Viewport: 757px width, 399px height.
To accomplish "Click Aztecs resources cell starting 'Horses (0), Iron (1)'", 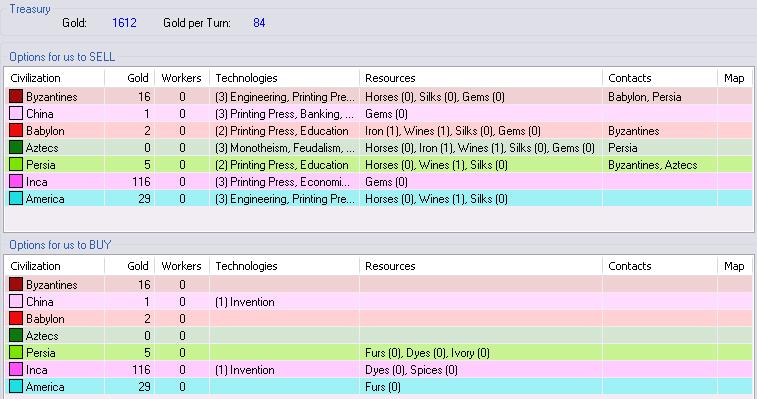I will 480,148.
